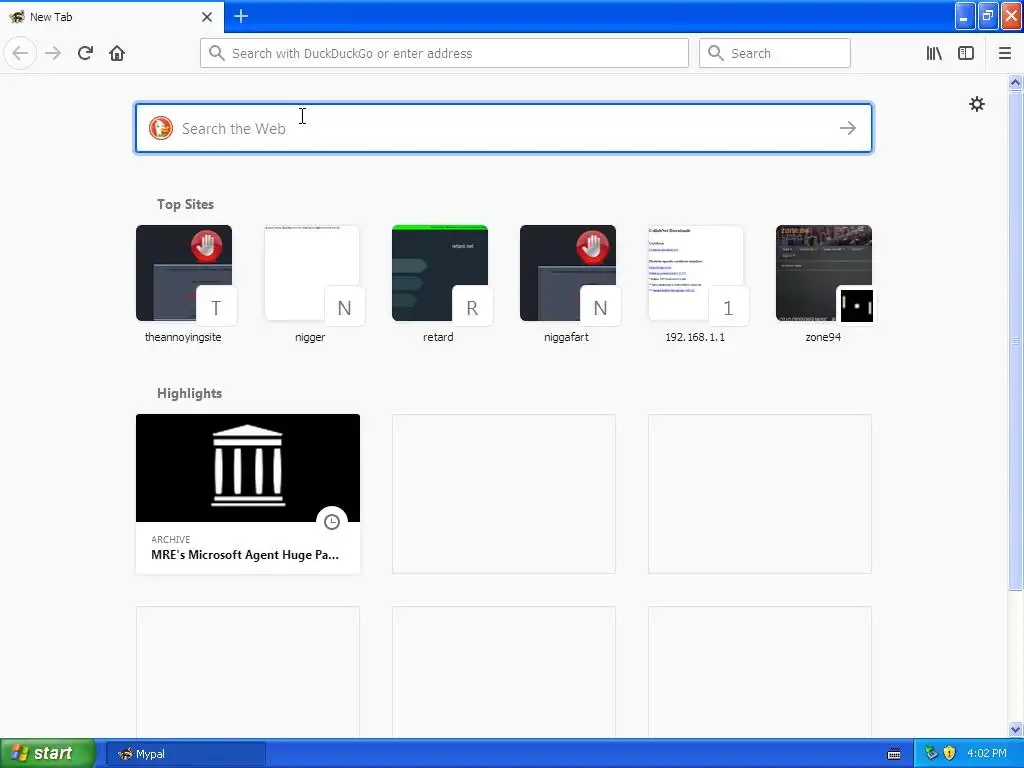Click the magnifier icon in the address bar
Screen dimensions: 1024x768
coord(216,53)
